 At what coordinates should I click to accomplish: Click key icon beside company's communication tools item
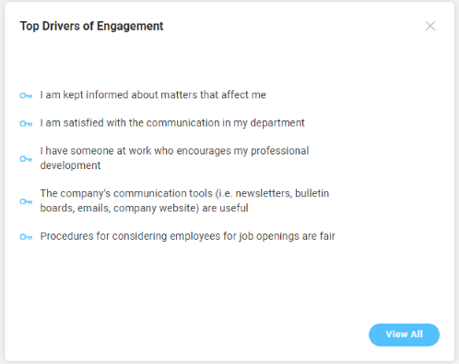26,202
